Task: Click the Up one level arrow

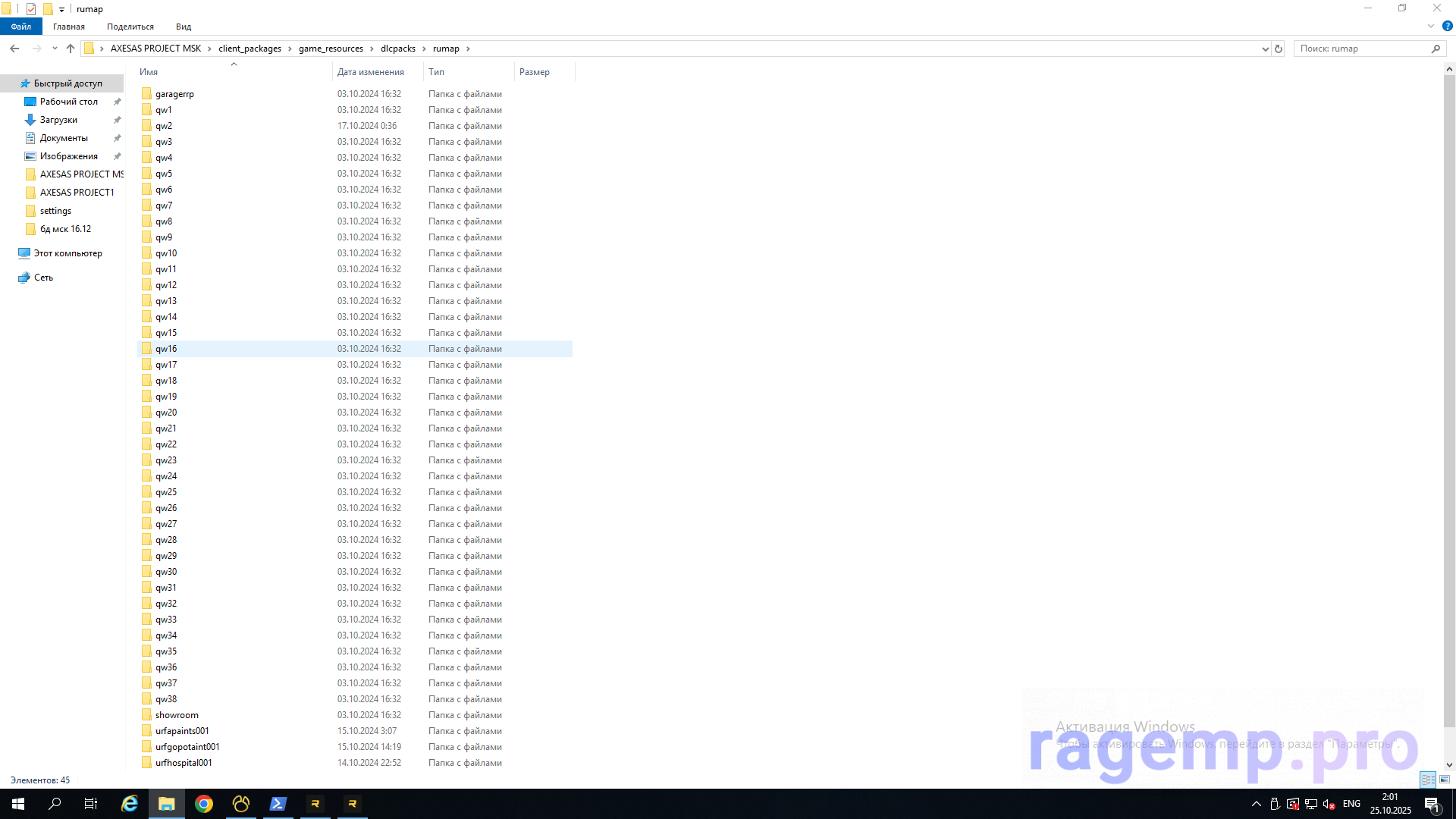Action: tap(71, 49)
